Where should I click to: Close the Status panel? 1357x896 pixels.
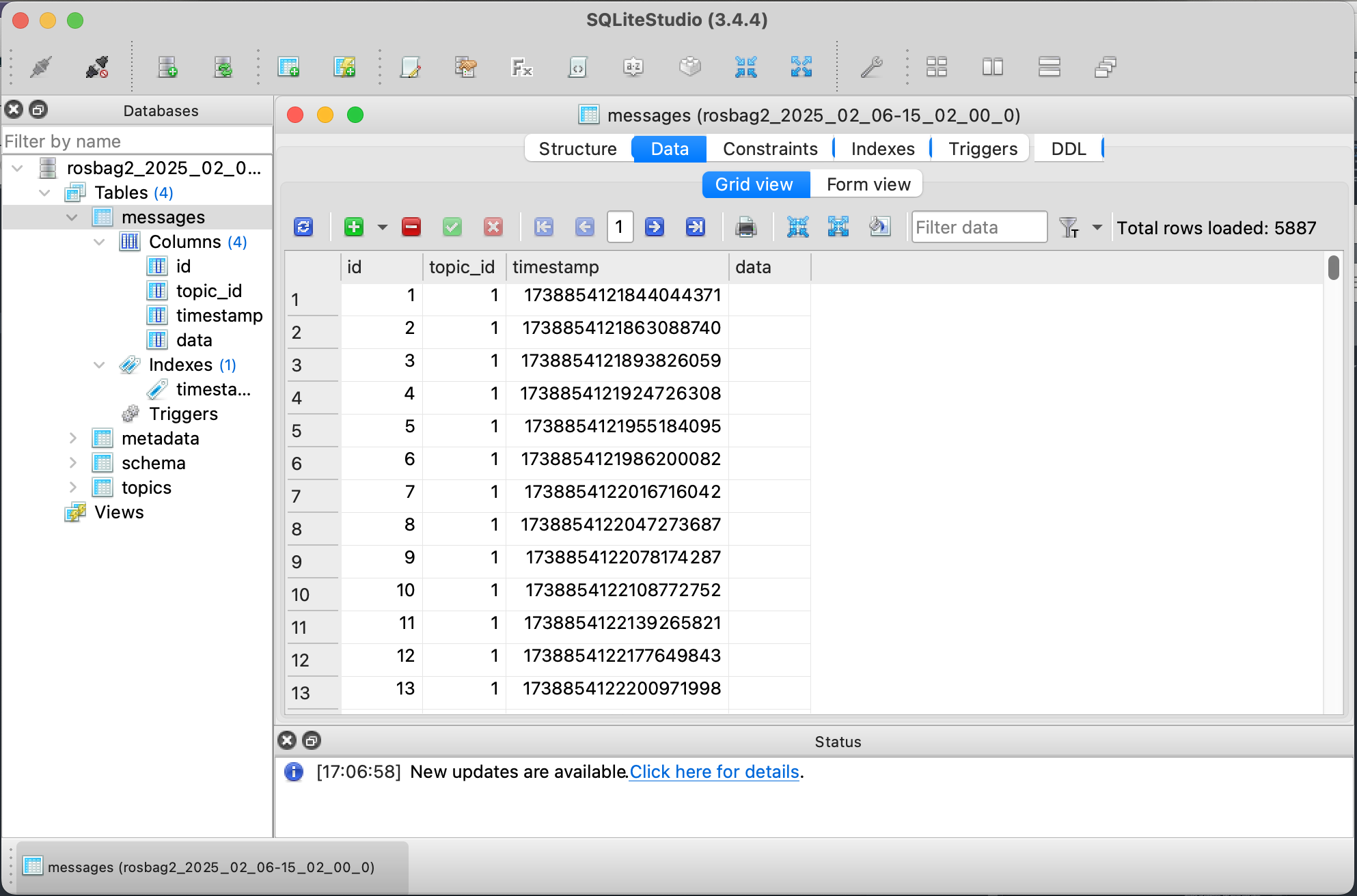click(x=288, y=740)
